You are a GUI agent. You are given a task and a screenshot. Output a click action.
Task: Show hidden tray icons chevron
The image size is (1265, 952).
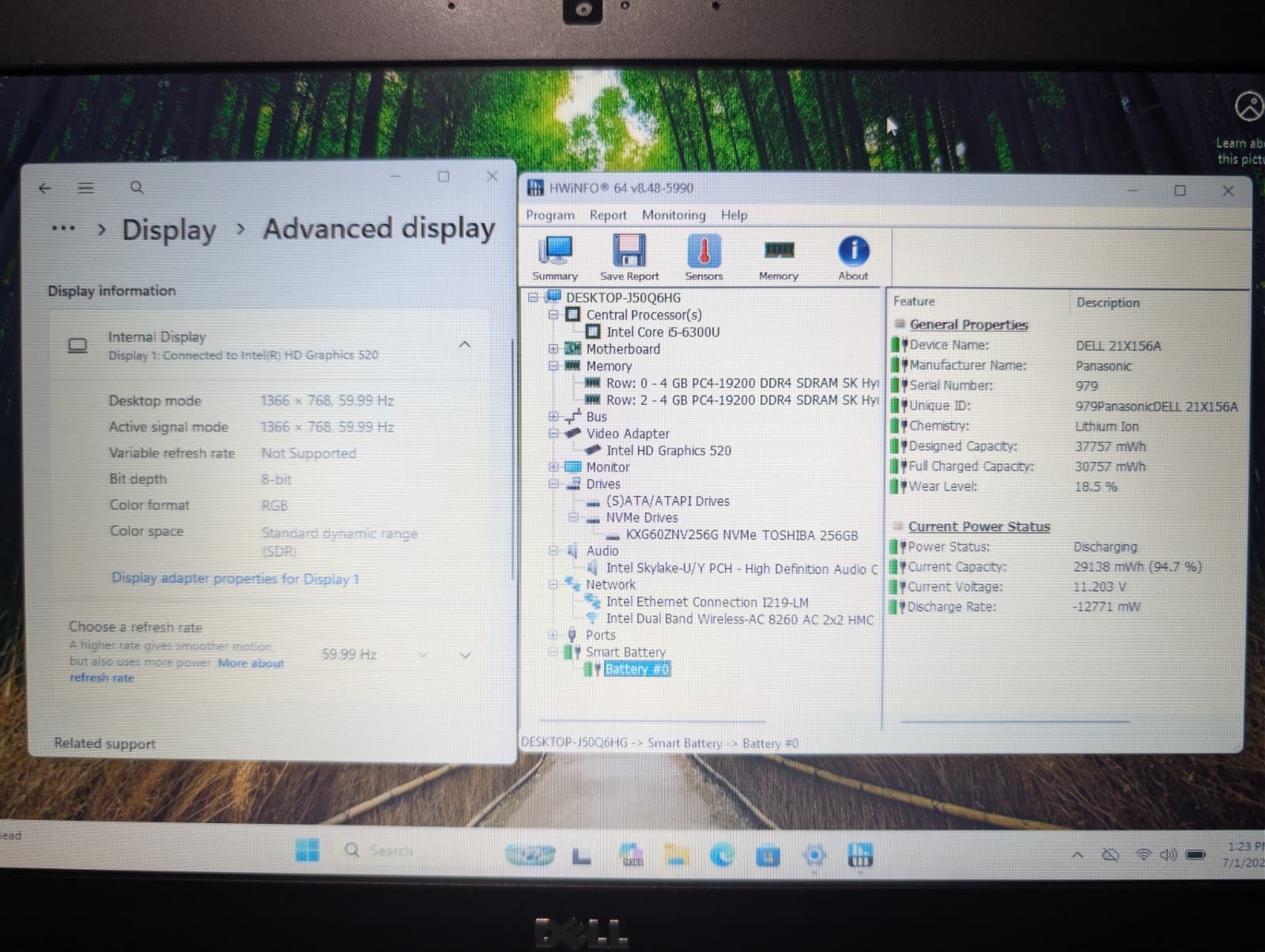[x=1077, y=855]
